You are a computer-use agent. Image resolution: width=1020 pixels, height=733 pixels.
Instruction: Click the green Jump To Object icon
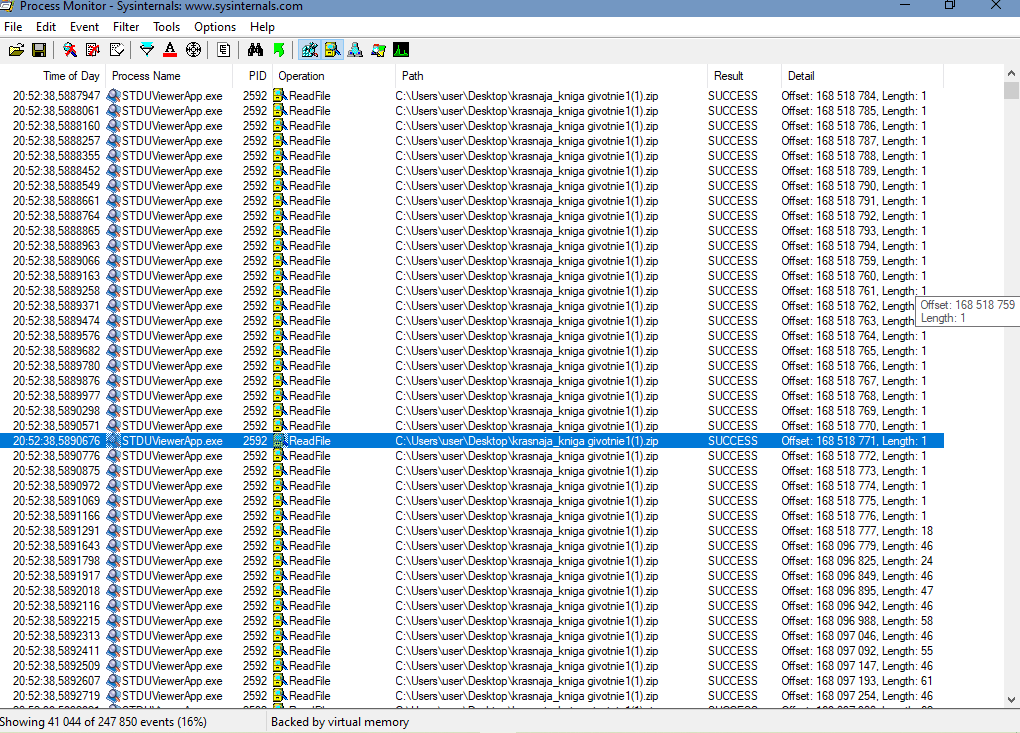pyautogui.click(x=279, y=50)
